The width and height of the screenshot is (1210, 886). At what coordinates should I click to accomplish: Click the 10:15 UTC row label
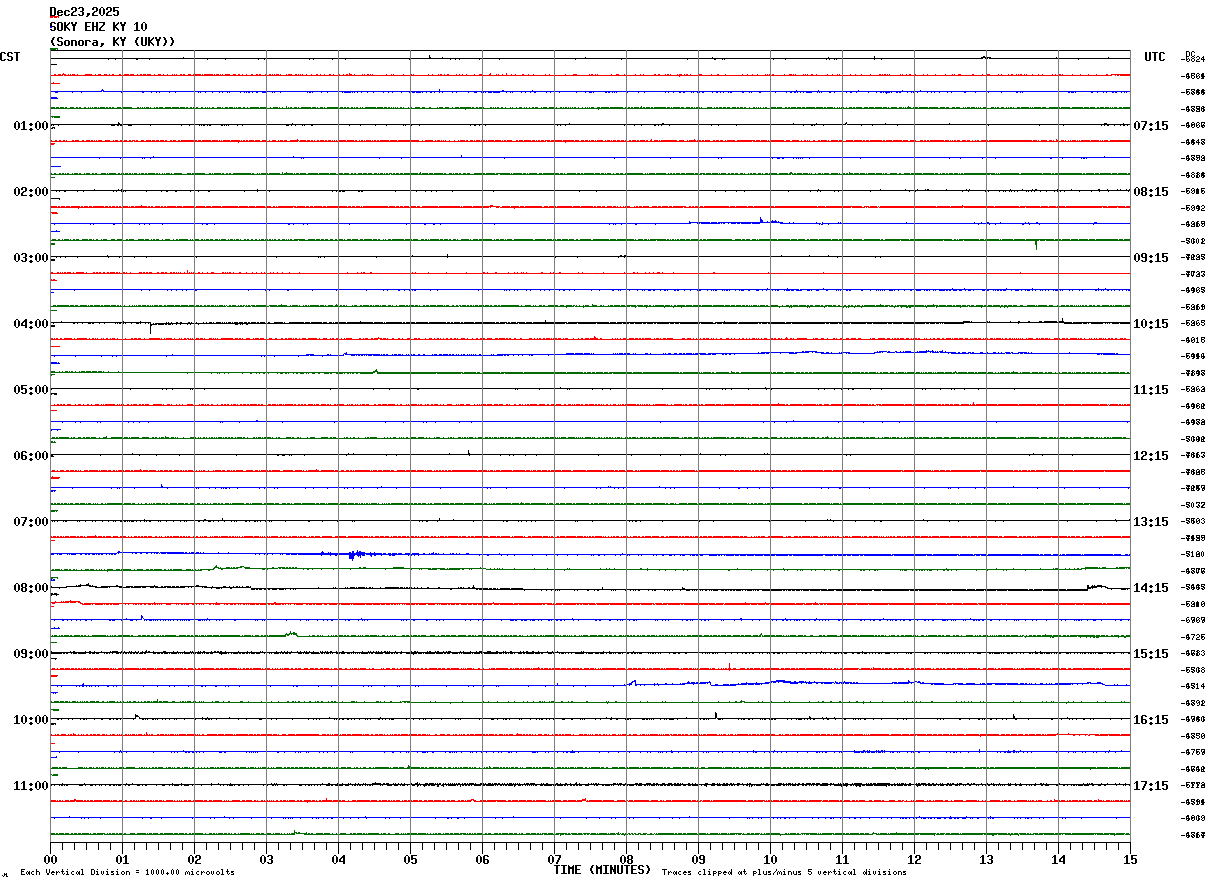click(1151, 324)
